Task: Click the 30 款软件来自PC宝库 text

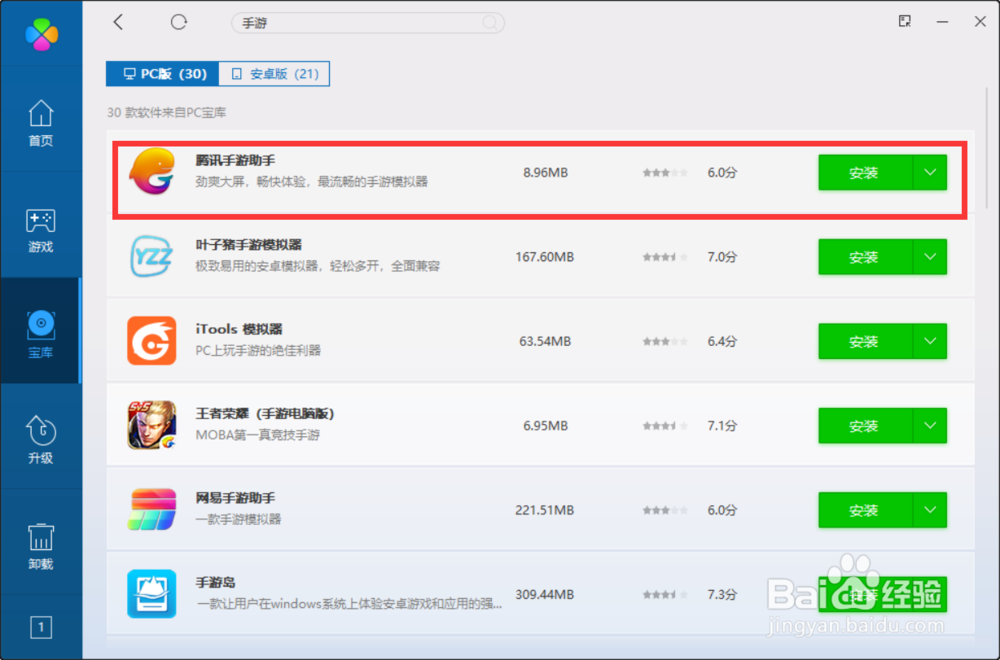Action: click(166, 113)
